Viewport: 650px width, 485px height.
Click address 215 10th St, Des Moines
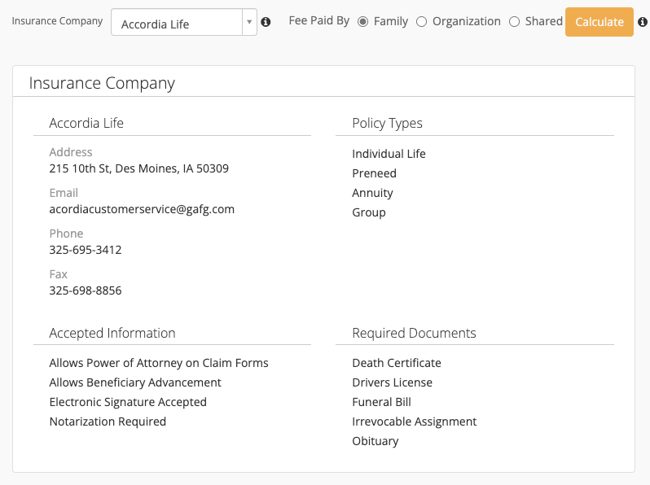tap(139, 169)
